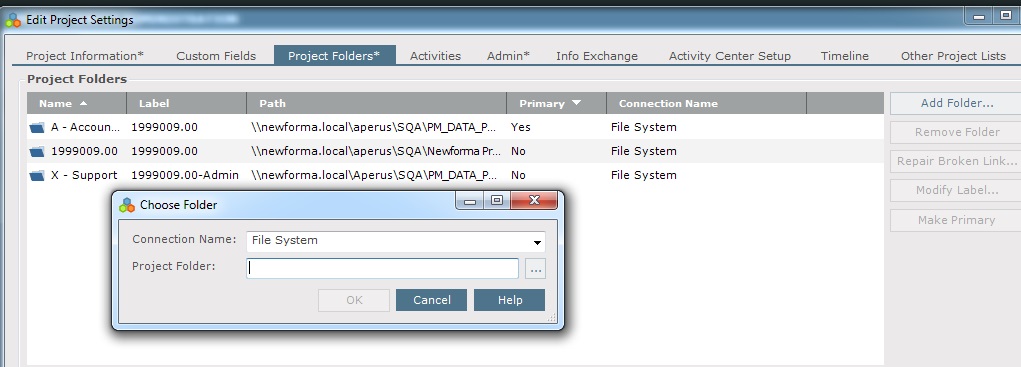Select the 1999009.00-Admin label cell
1021x367 pixels.
click(x=185, y=176)
